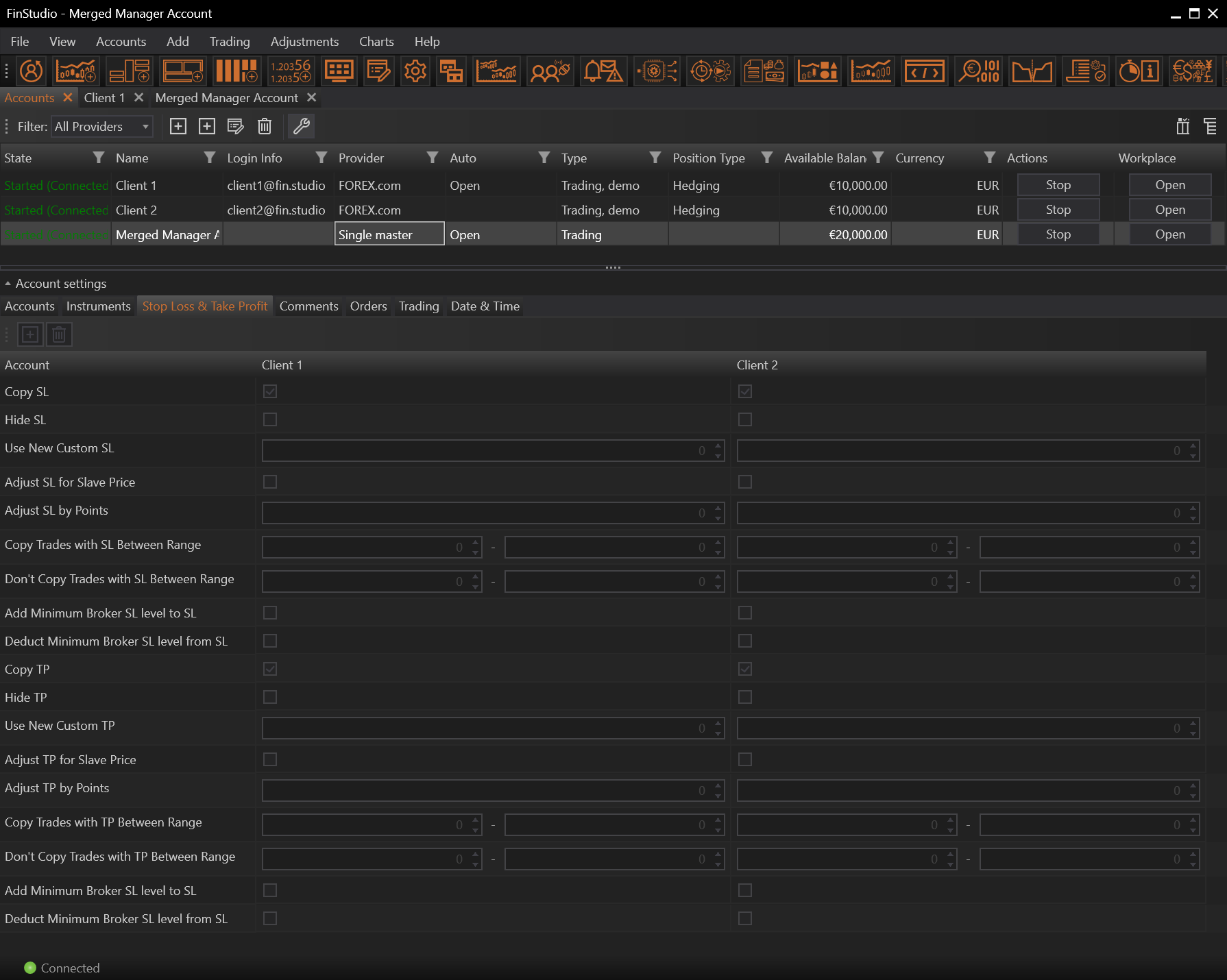Toggle Hide TP checkbox for Client 1

(270, 697)
